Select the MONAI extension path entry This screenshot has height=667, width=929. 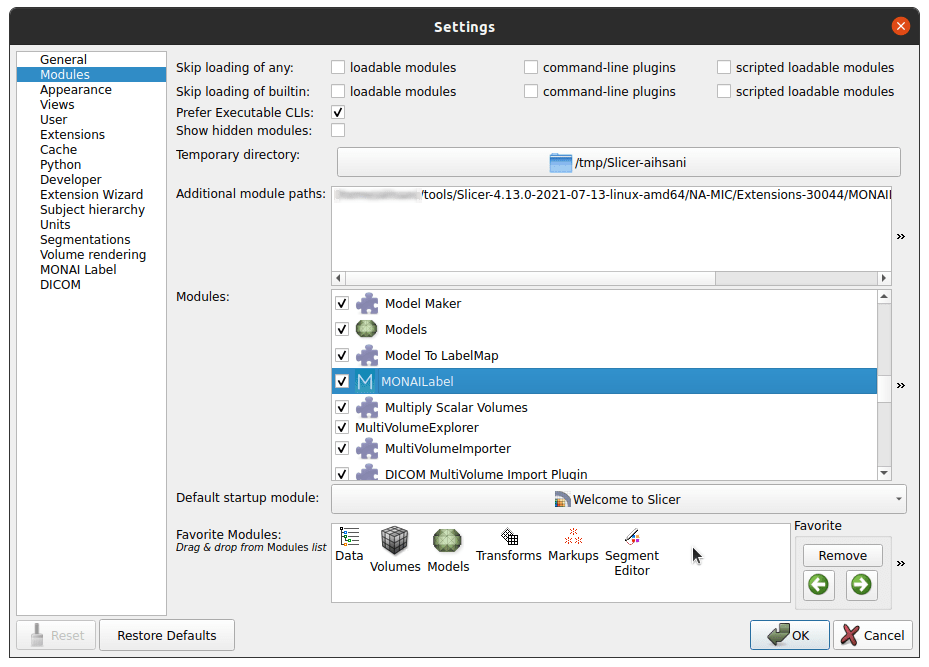(611, 195)
